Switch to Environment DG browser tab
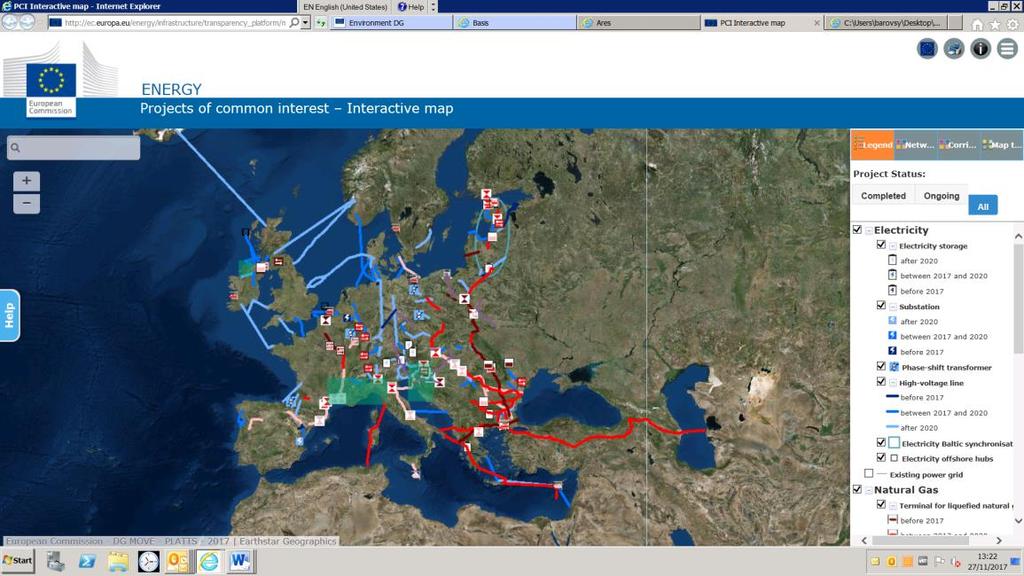This screenshot has width=1024, height=576. (x=391, y=23)
